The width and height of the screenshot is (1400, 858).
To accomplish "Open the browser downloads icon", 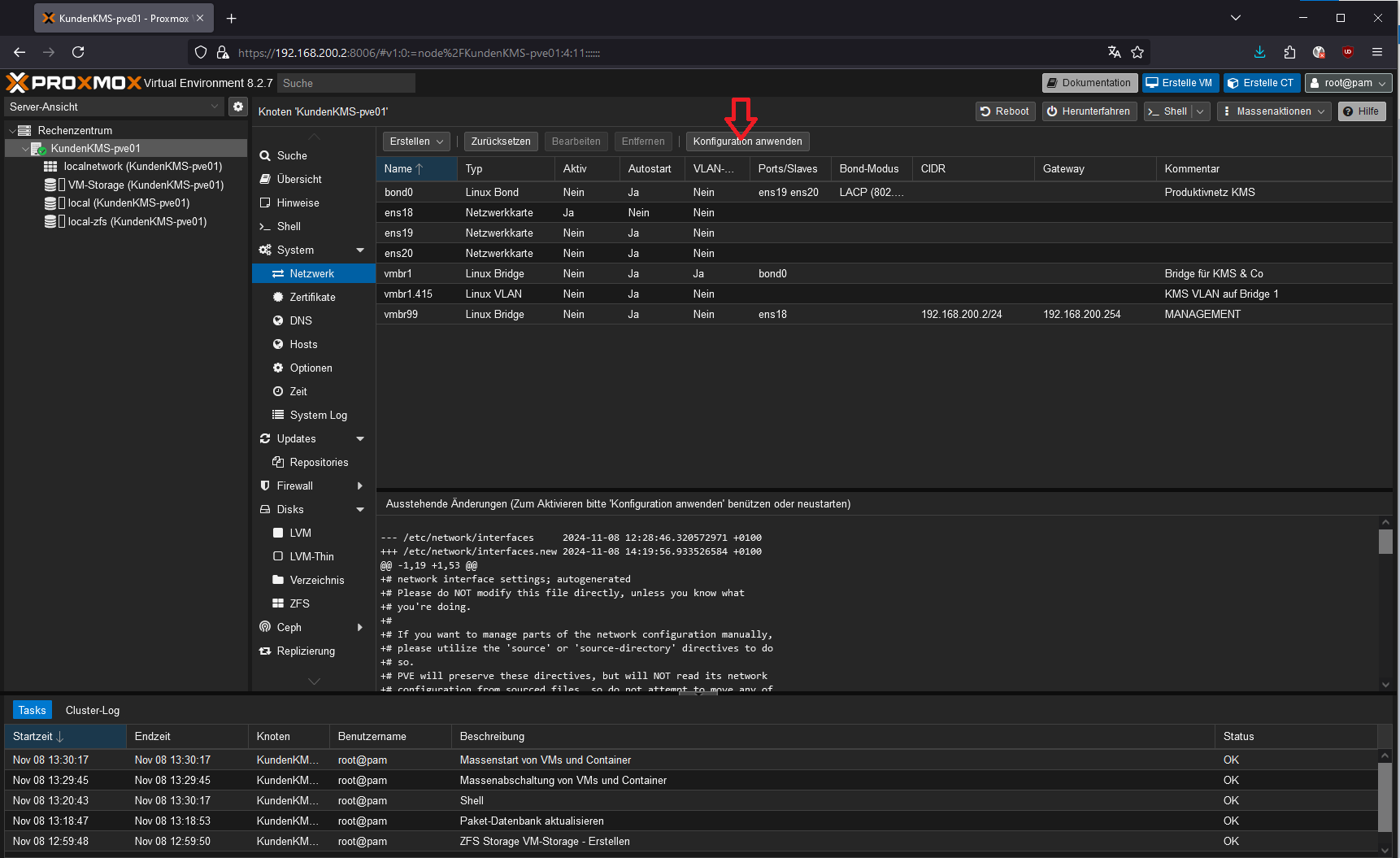I will 1259,52.
